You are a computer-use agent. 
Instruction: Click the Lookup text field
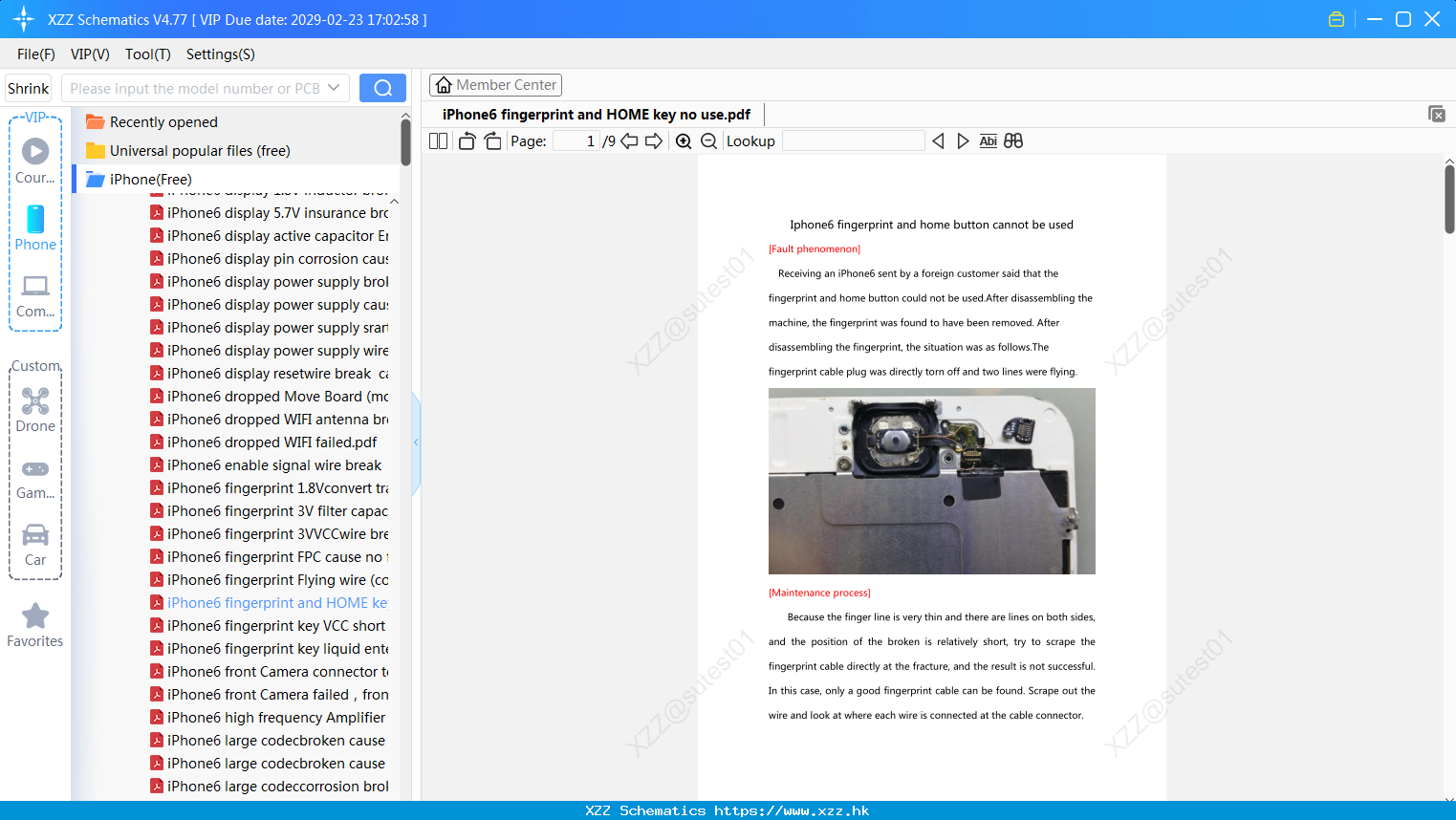853,140
